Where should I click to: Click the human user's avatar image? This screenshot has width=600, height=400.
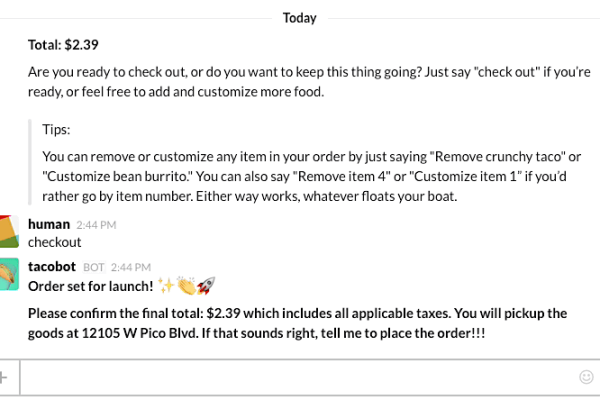[8, 232]
